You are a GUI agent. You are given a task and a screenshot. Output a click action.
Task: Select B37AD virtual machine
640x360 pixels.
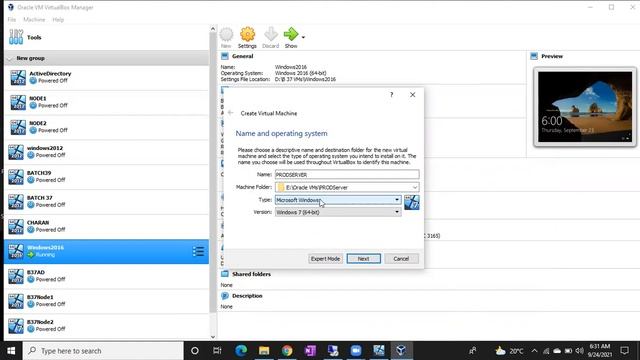tap(106, 276)
